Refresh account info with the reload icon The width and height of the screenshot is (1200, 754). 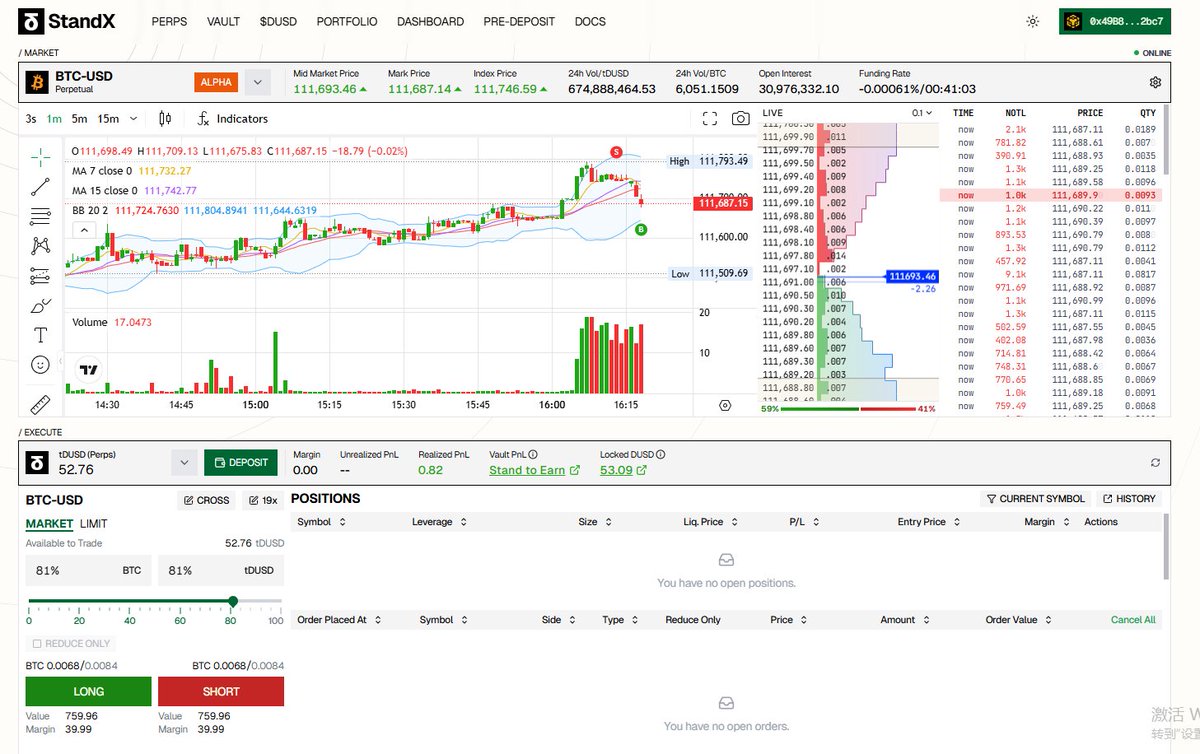tap(1155, 463)
